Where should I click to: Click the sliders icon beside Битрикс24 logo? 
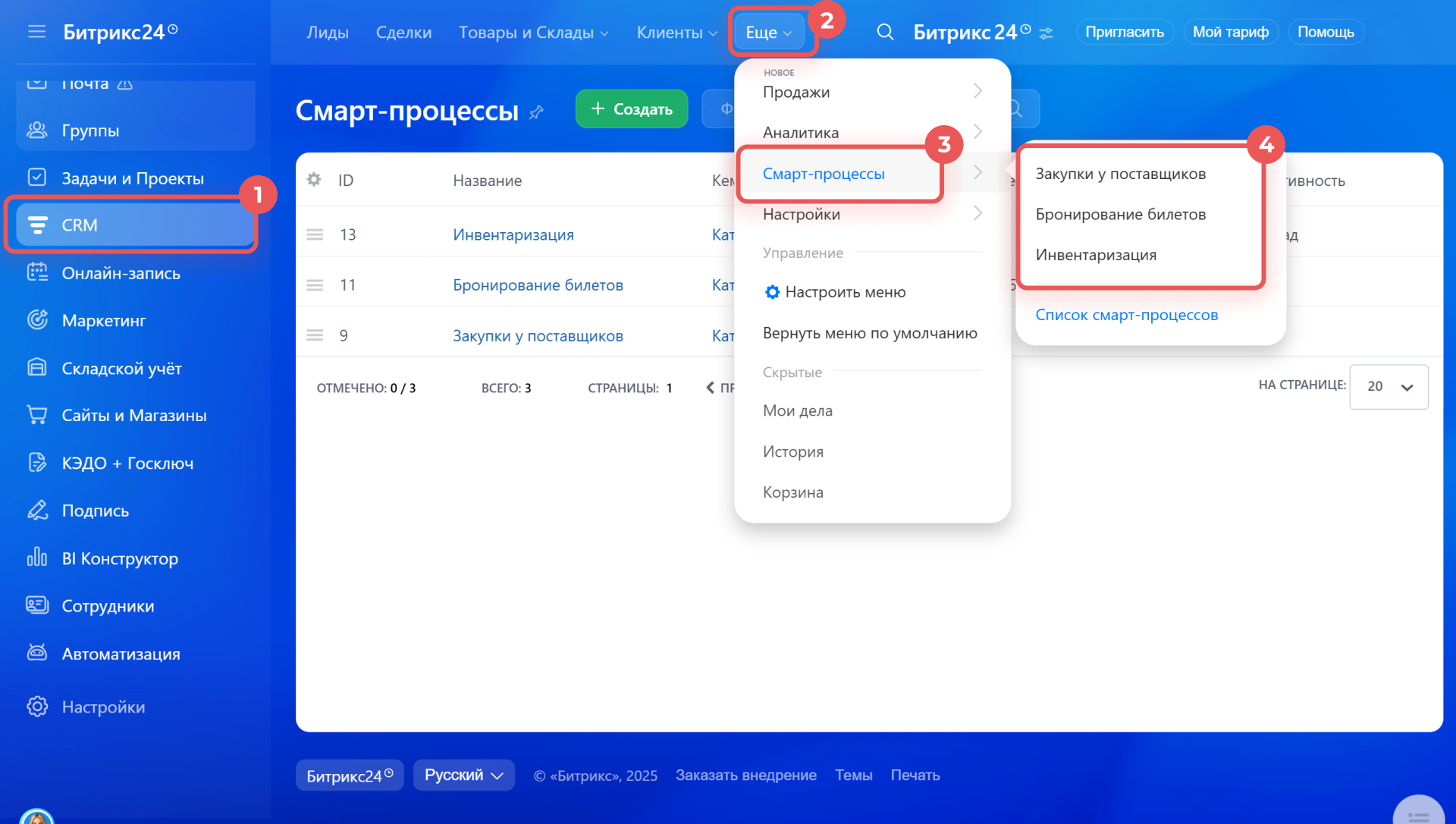coord(1046,33)
